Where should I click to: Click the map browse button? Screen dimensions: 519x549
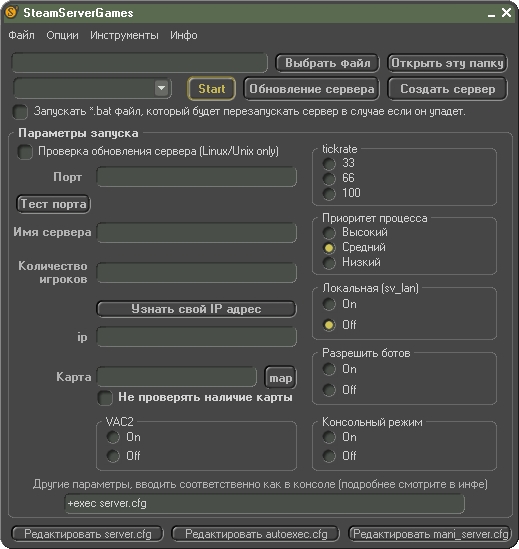tap(280, 377)
